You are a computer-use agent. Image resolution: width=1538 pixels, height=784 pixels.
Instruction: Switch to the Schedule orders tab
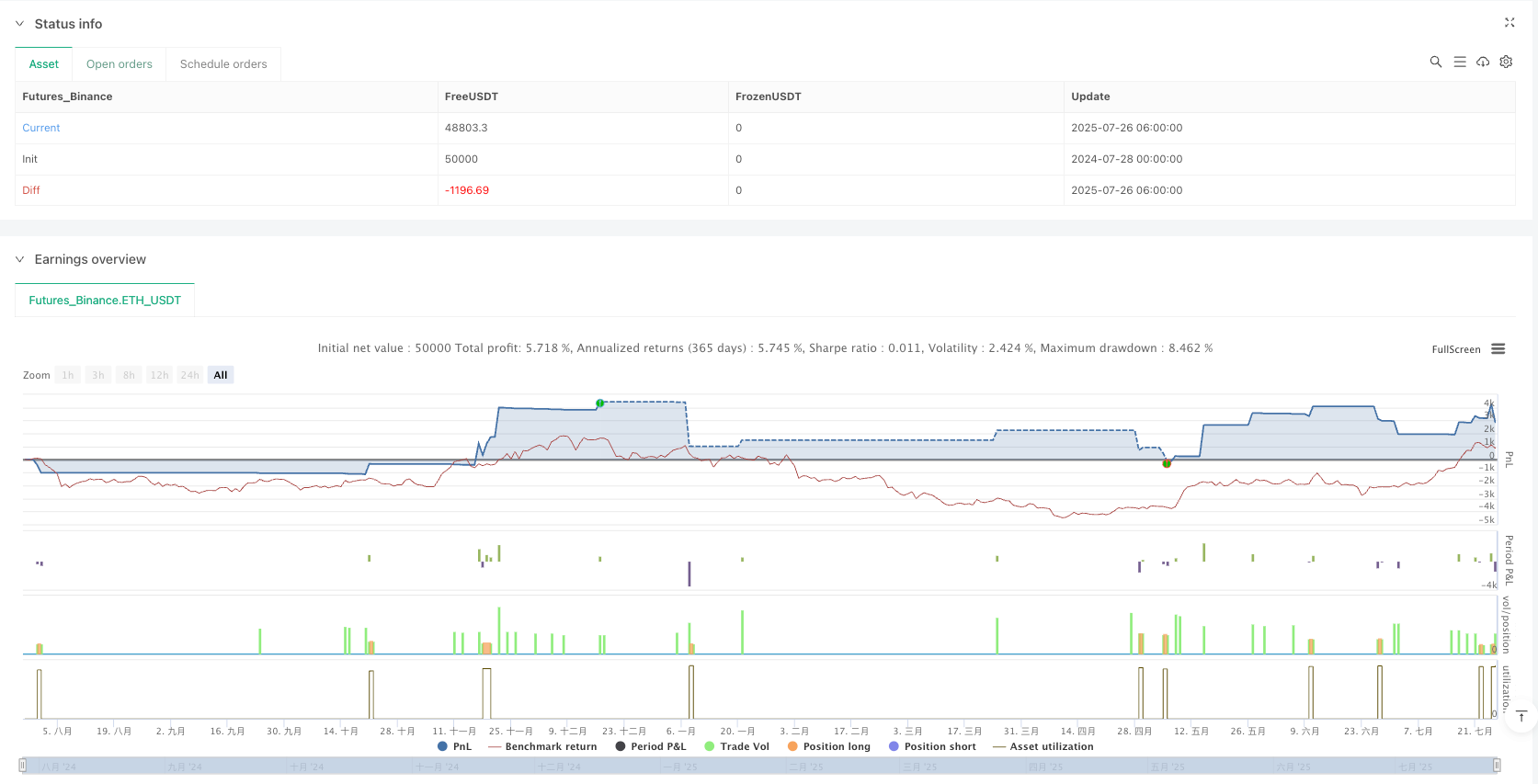pos(223,64)
